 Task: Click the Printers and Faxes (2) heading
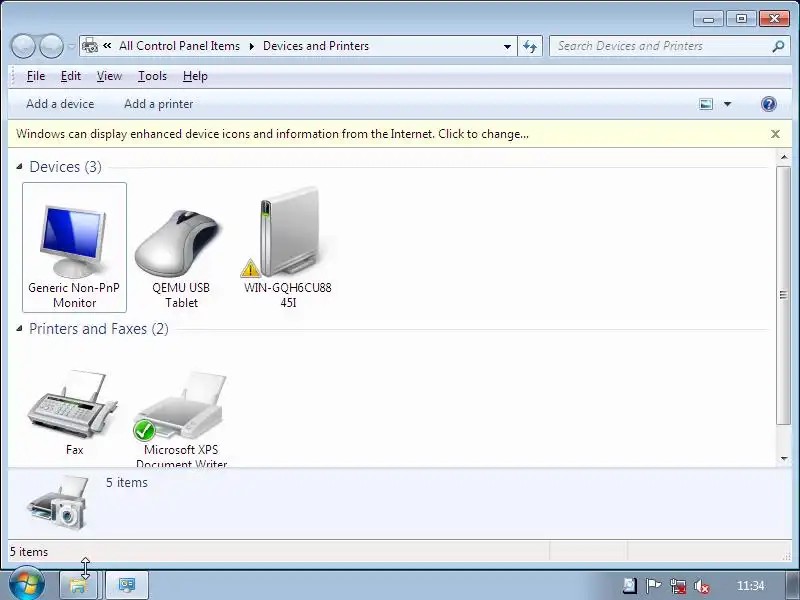point(98,329)
